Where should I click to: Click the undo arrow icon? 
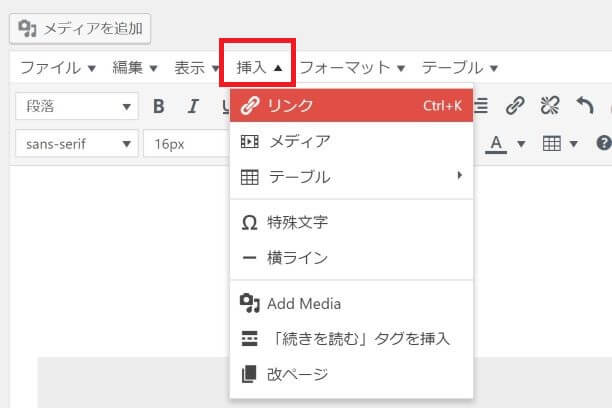585,105
